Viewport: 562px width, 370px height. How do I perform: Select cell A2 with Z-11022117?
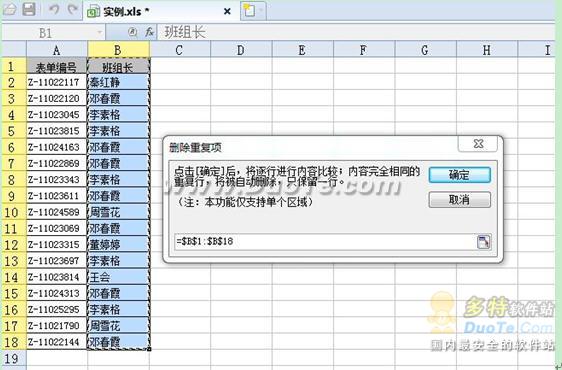[57, 82]
